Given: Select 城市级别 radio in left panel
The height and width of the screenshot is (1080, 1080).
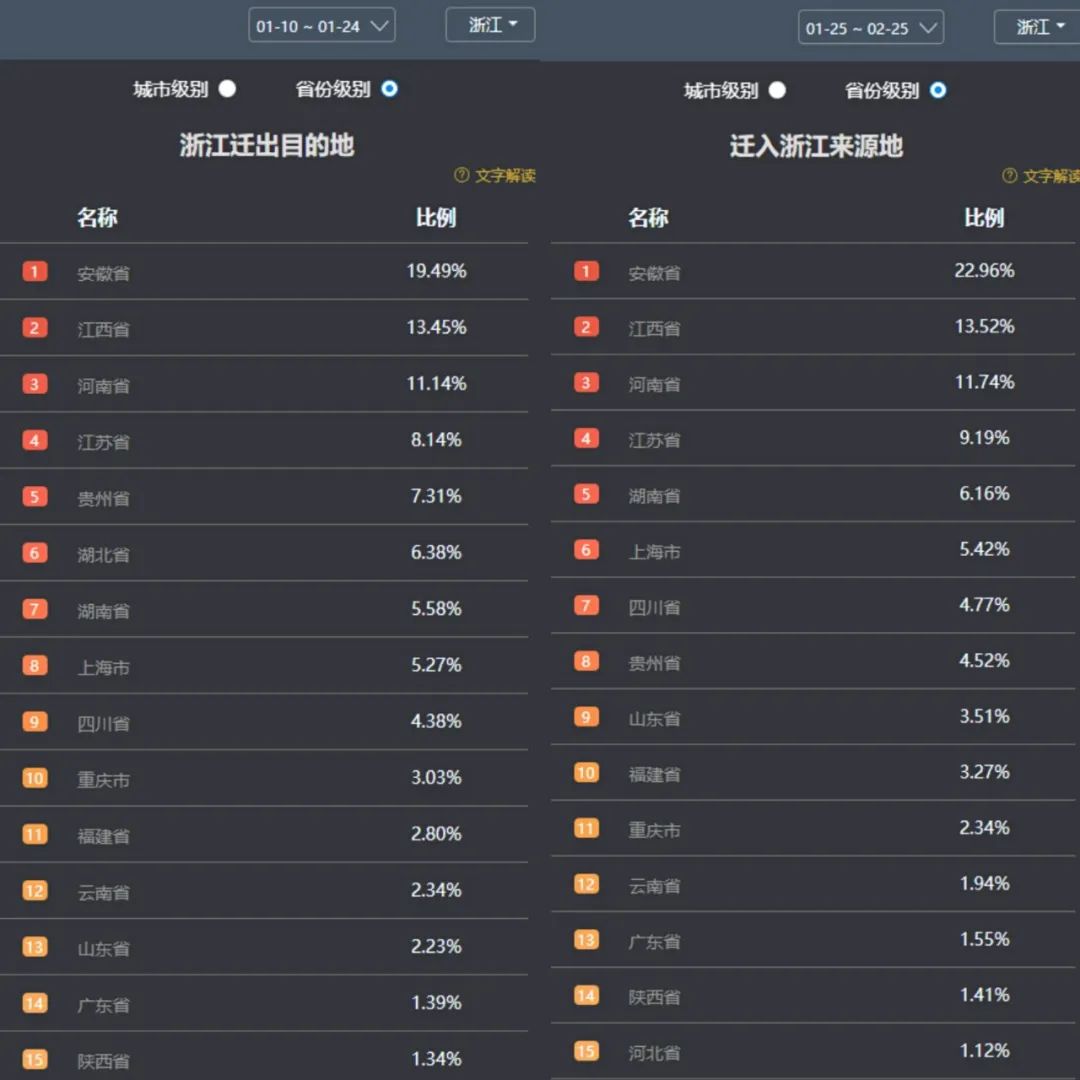Looking at the screenshot, I should 227,89.
